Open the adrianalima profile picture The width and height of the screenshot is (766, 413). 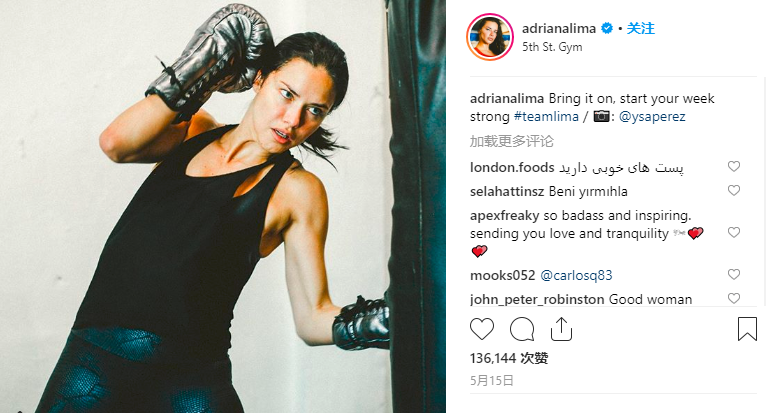(x=490, y=37)
